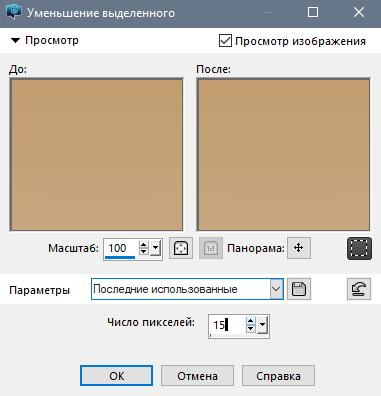Increase Число пикселей with up arrow
Screen dimensions: 381x396
[251, 321]
